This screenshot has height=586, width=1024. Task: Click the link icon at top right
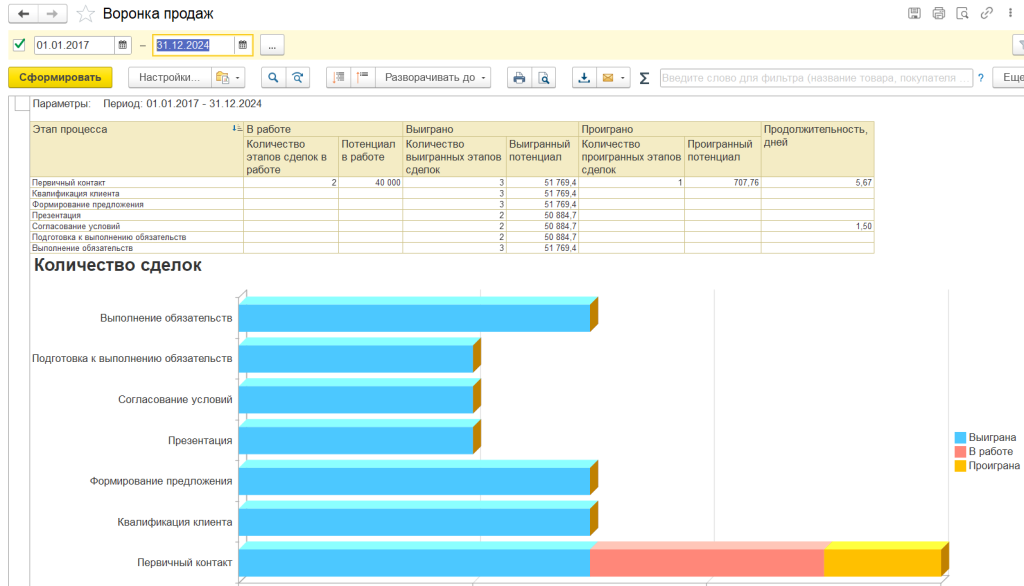pyautogui.click(x=986, y=14)
